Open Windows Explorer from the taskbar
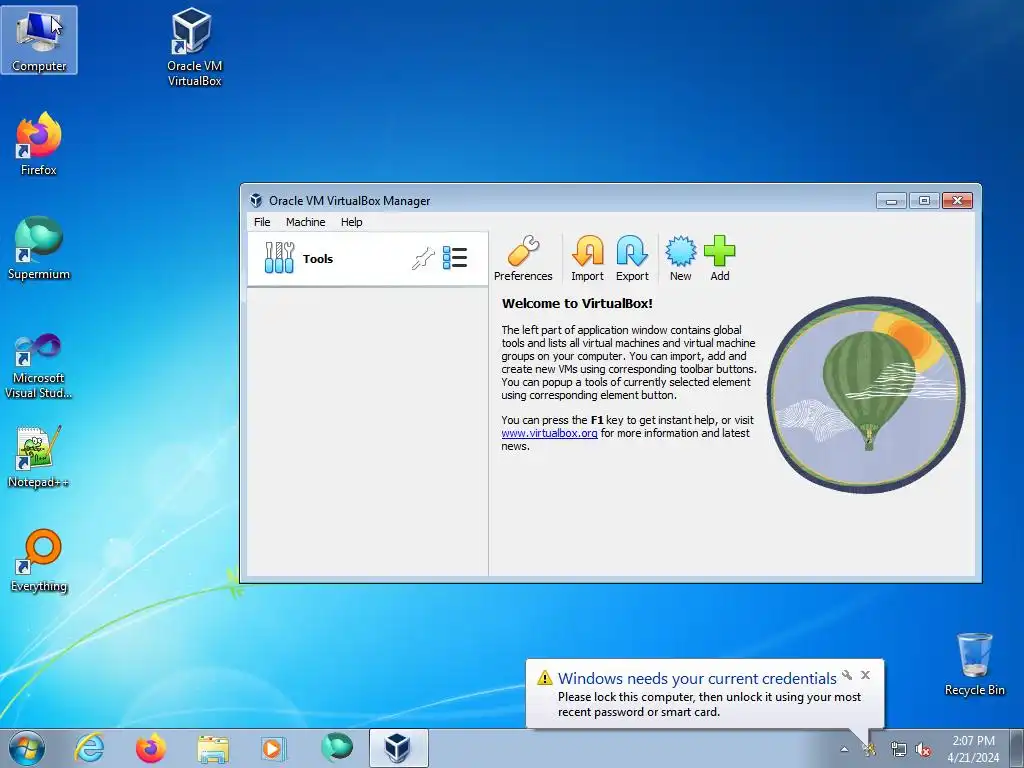 213,748
